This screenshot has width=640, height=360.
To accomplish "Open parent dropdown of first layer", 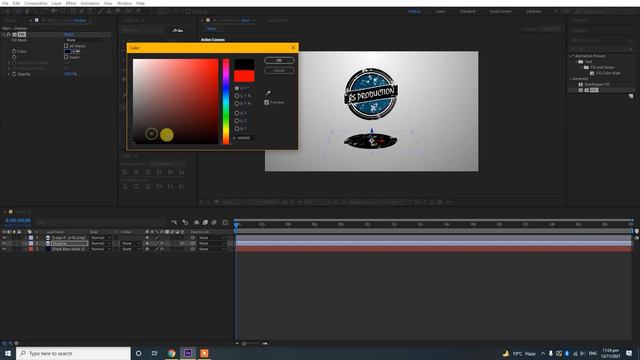I will point(211,238).
